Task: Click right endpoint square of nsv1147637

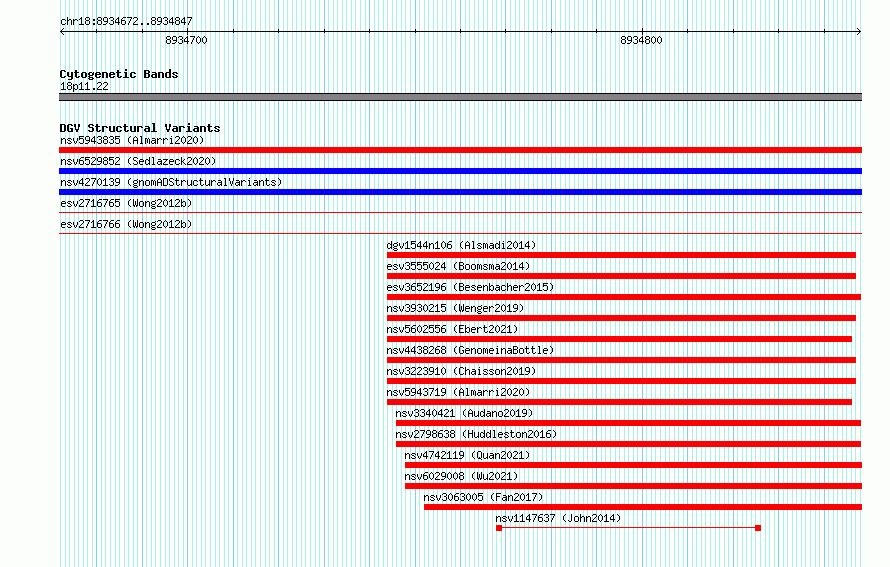Action: [758, 528]
